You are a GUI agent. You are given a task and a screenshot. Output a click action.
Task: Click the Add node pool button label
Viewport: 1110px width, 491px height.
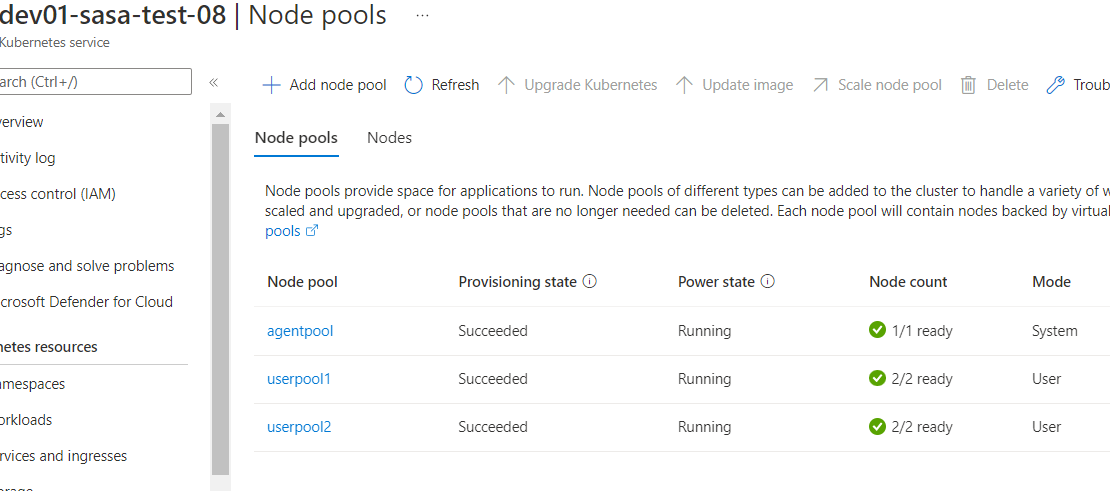[338, 86]
